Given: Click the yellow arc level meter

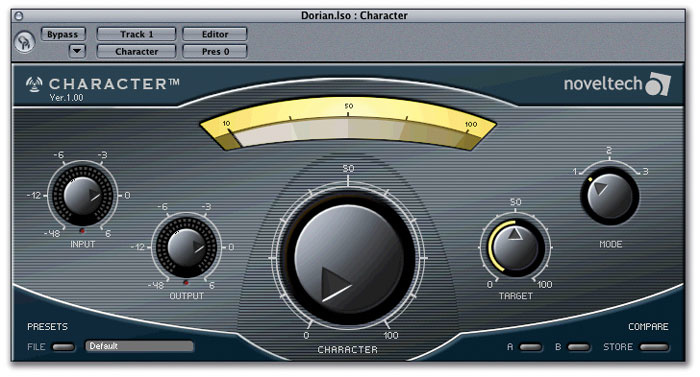Looking at the screenshot, I should click(x=348, y=124).
